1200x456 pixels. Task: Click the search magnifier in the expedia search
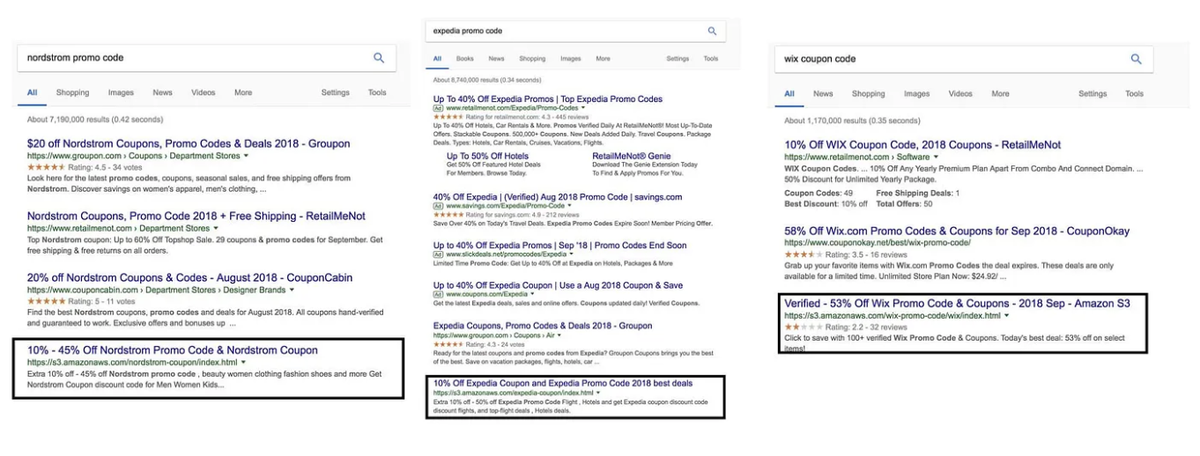tap(712, 31)
